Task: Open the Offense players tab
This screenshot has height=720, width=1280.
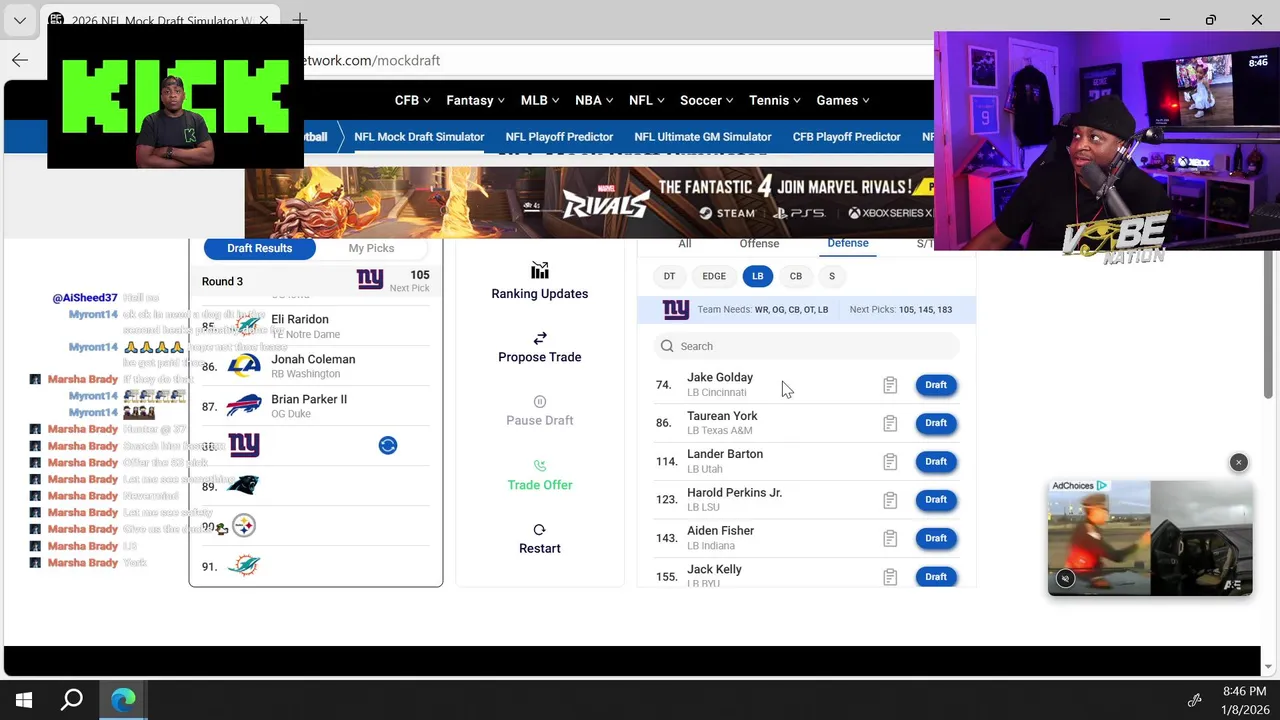Action: click(x=759, y=244)
